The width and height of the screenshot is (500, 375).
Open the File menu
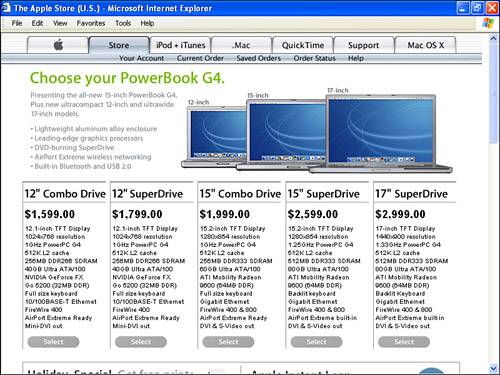coord(17,23)
